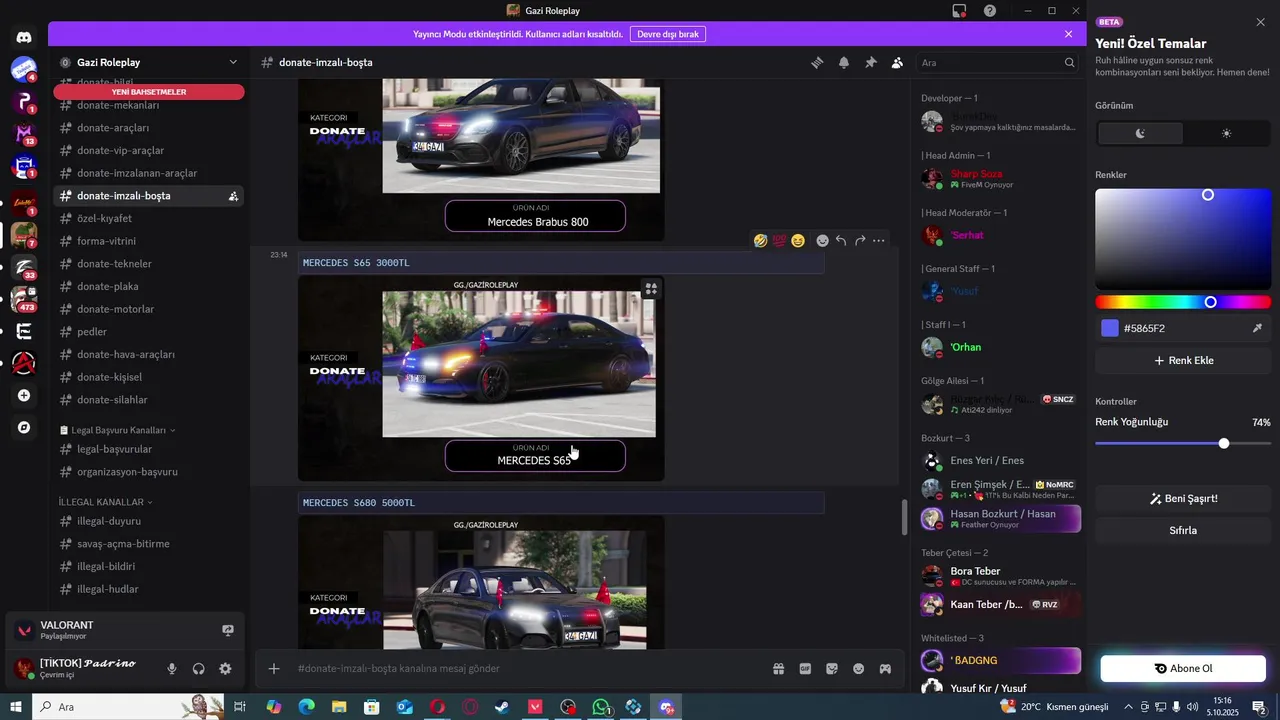Click Devre dışı bırak streamer mode button

coord(668,34)
